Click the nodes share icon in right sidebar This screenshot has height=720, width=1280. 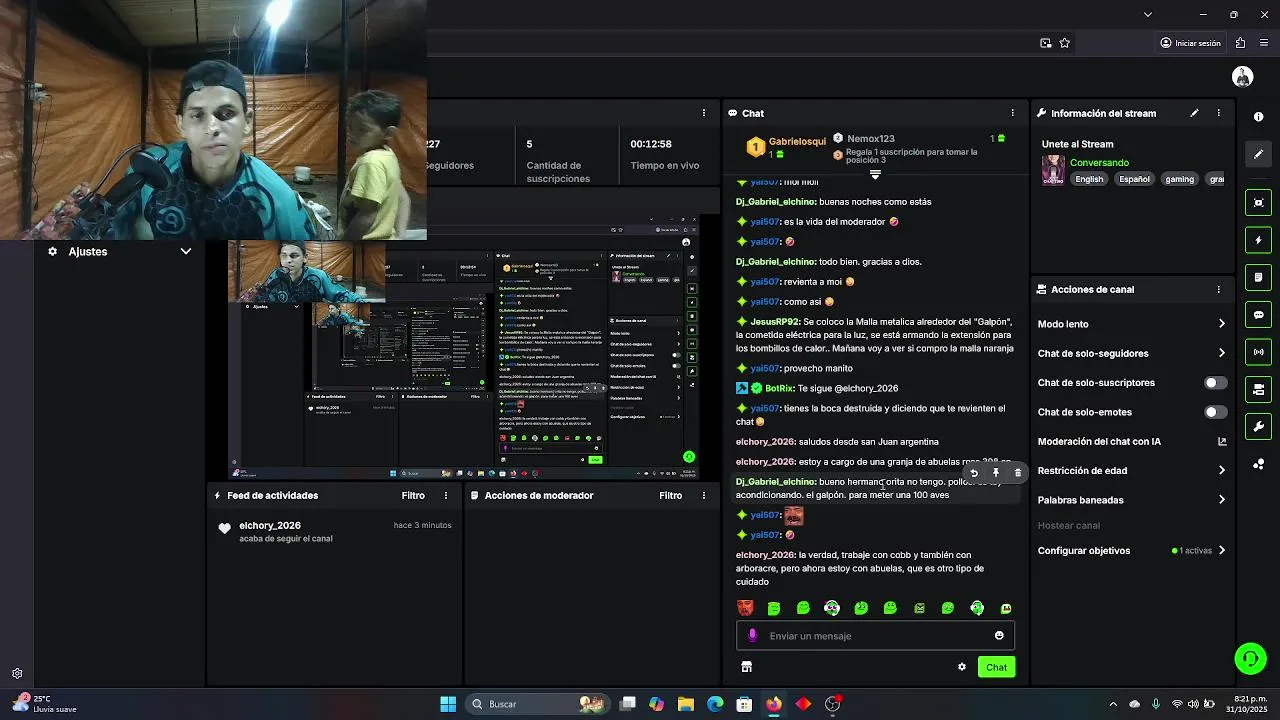(1258, 464)
